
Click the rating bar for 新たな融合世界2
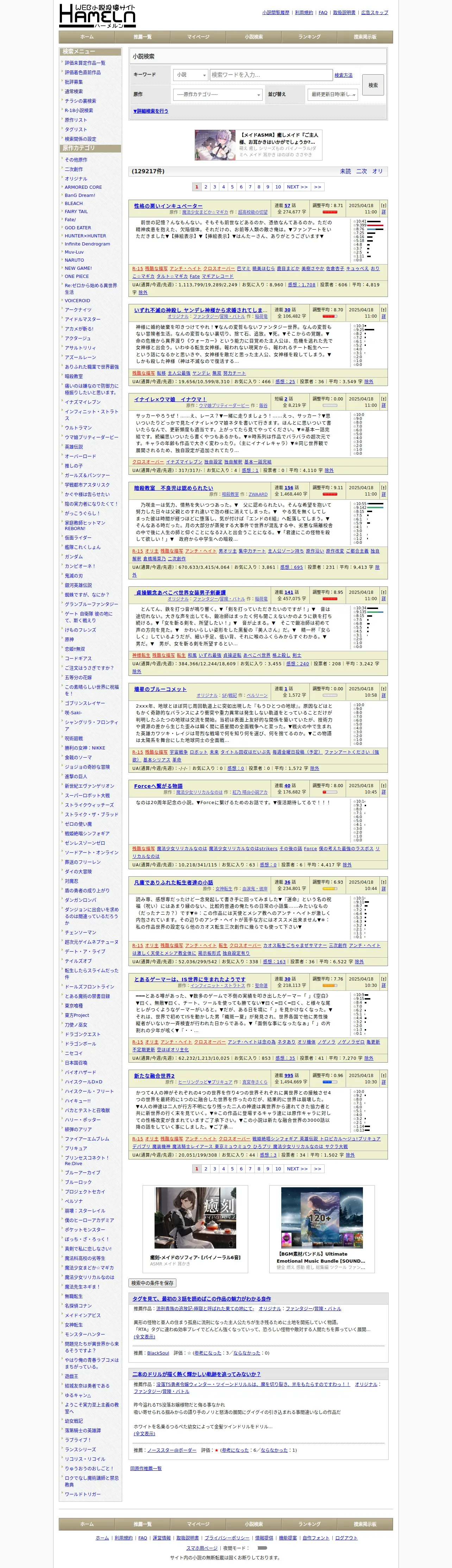point(330,1082)
